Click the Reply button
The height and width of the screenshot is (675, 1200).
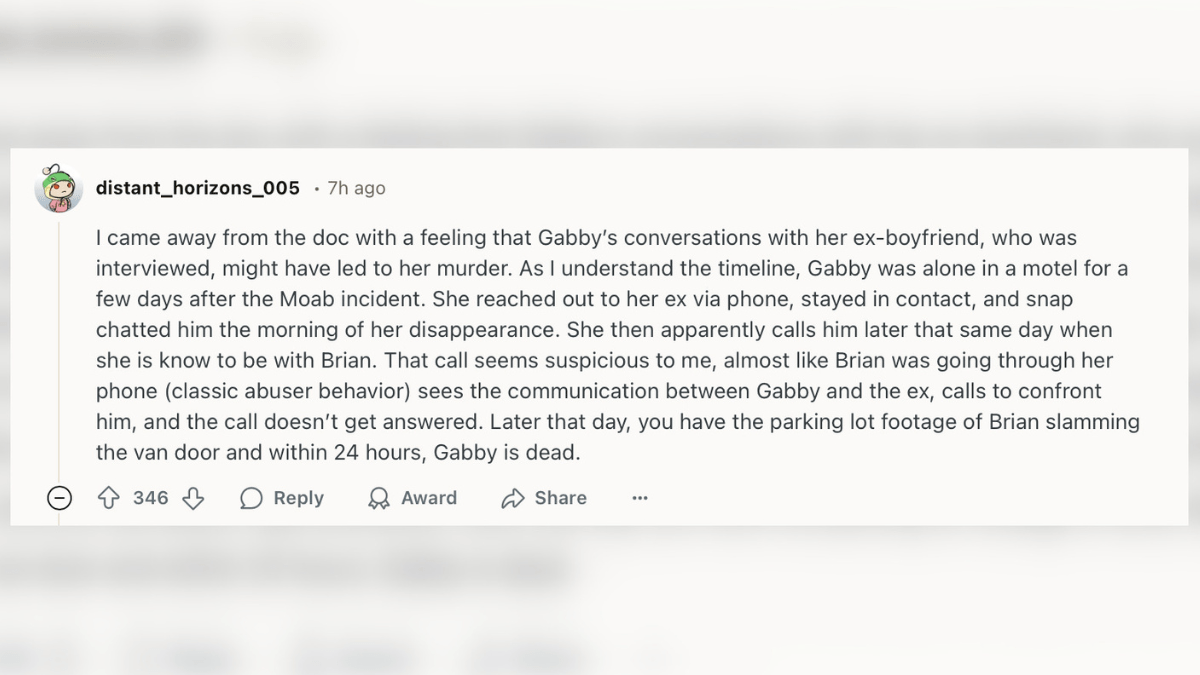click(281, 497)
